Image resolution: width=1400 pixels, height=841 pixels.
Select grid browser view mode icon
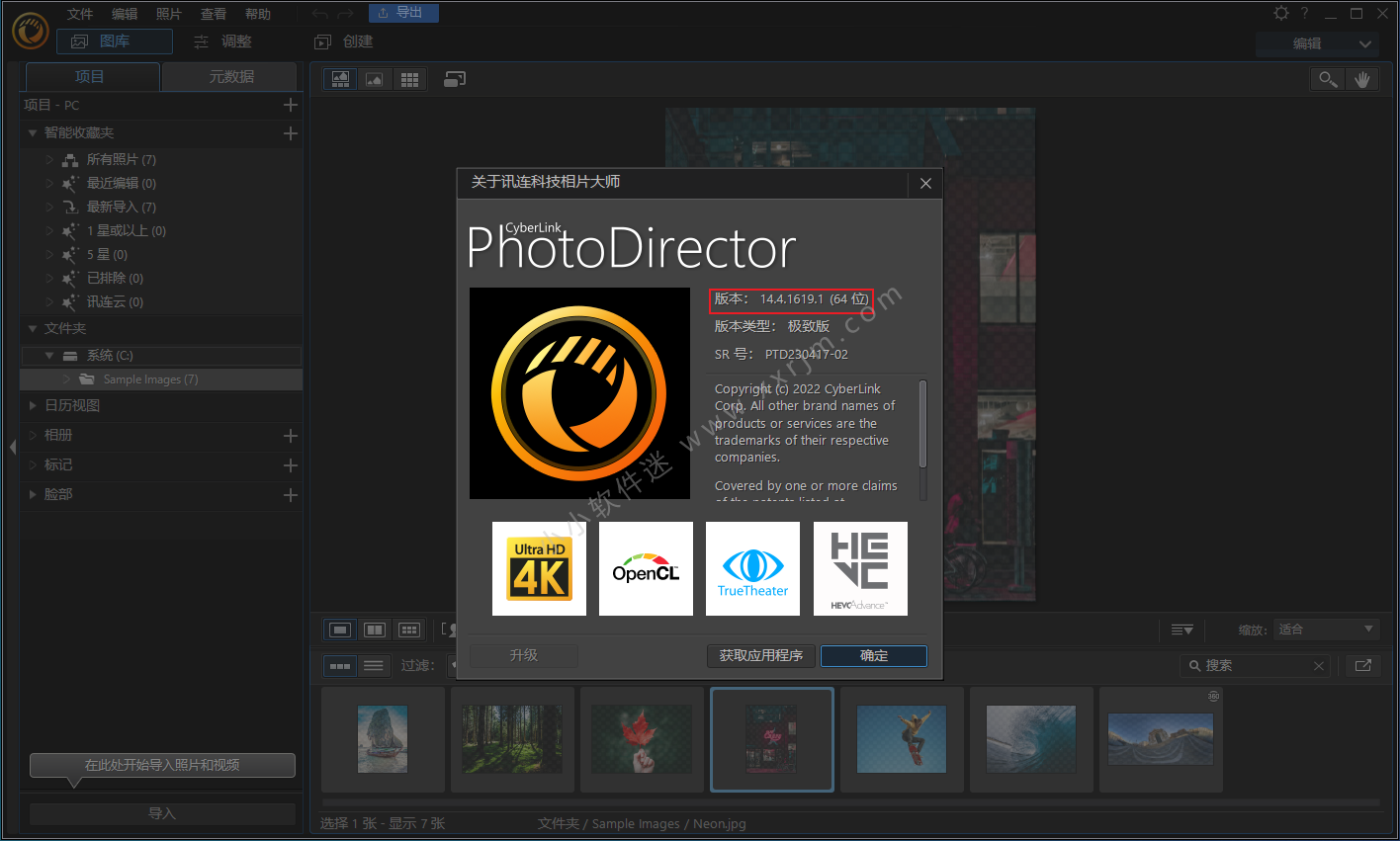[x=409, y=79]
